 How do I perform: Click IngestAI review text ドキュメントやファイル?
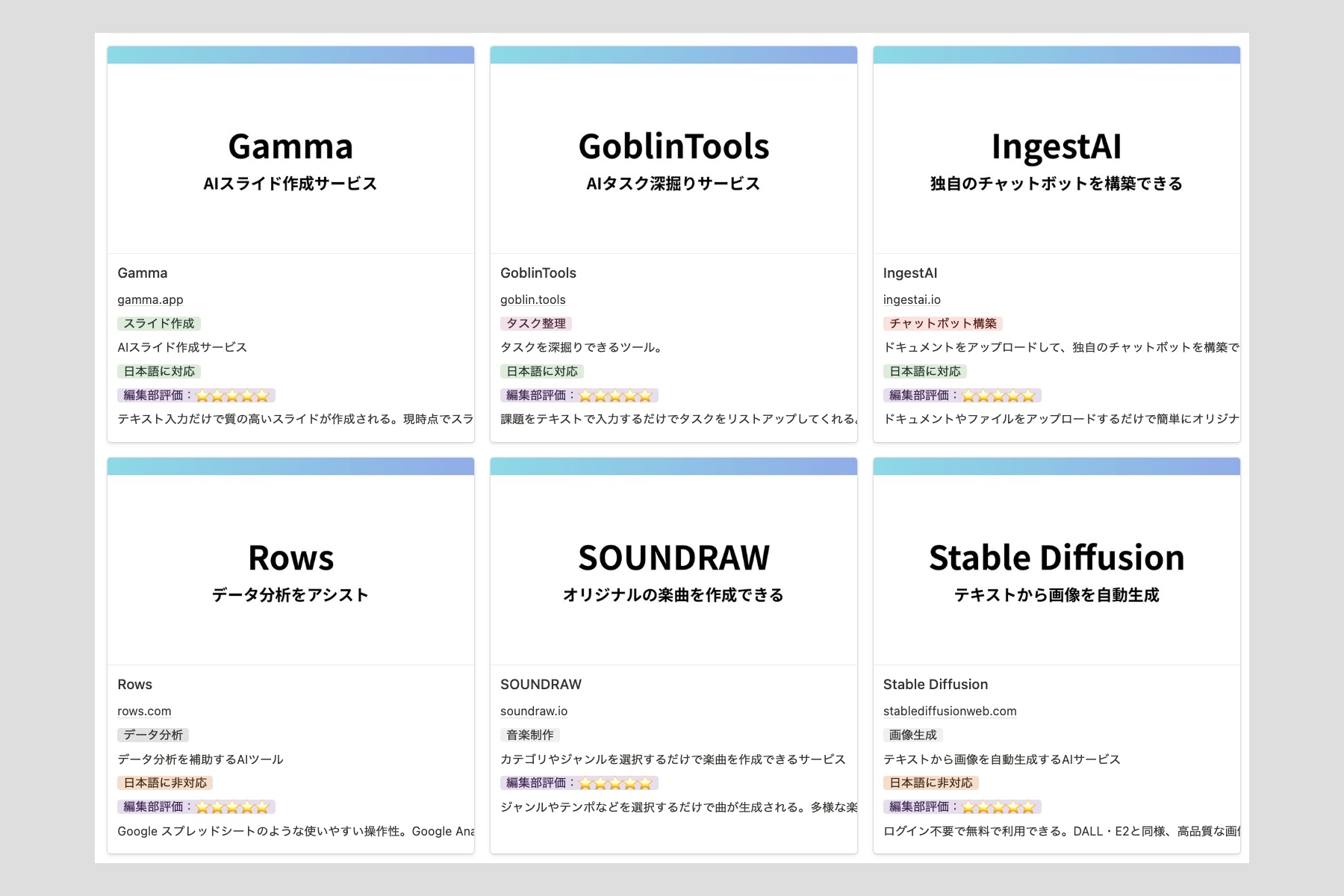[1061, 419]
